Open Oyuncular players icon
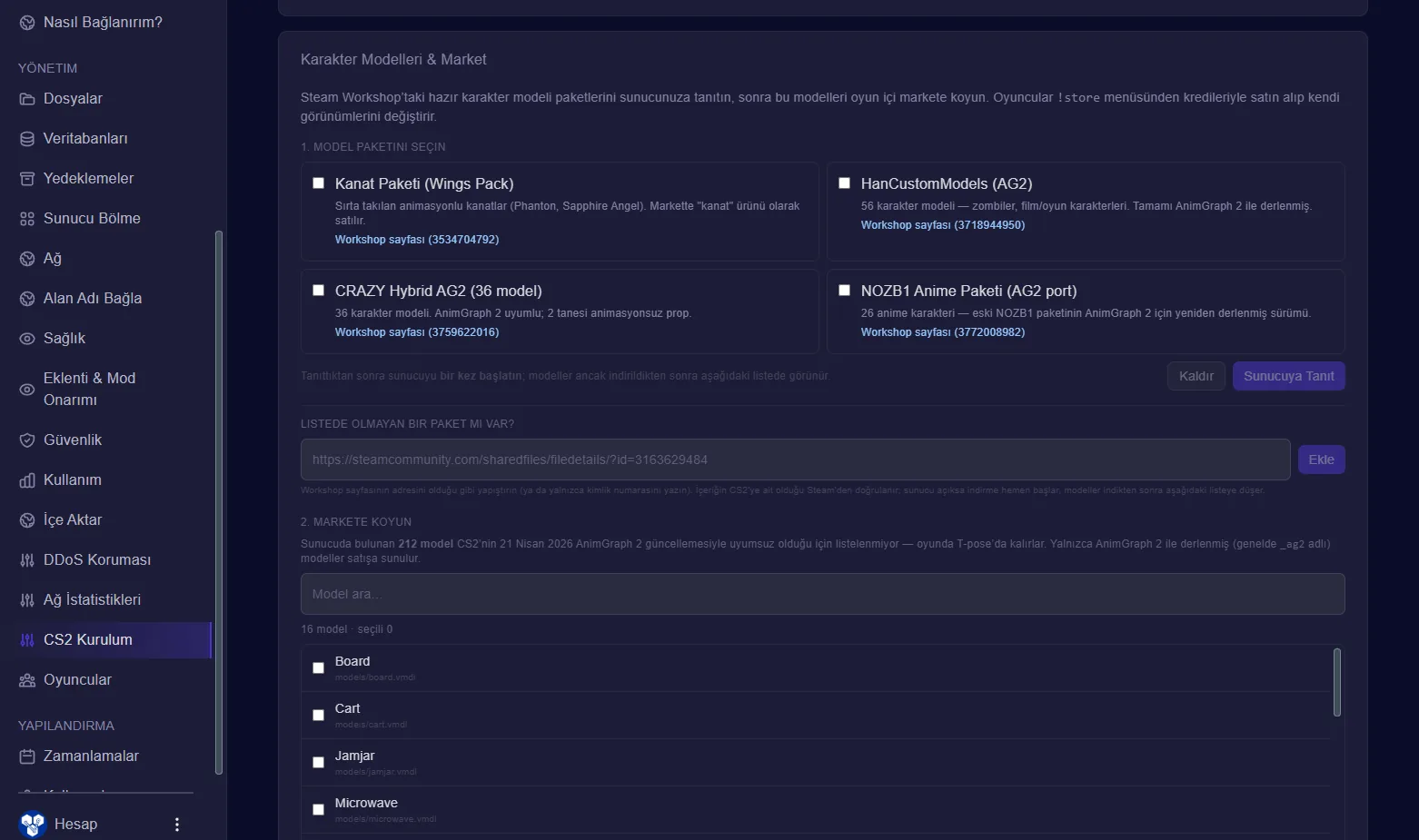Screen dimensions: 1419x840 (27, 680)
